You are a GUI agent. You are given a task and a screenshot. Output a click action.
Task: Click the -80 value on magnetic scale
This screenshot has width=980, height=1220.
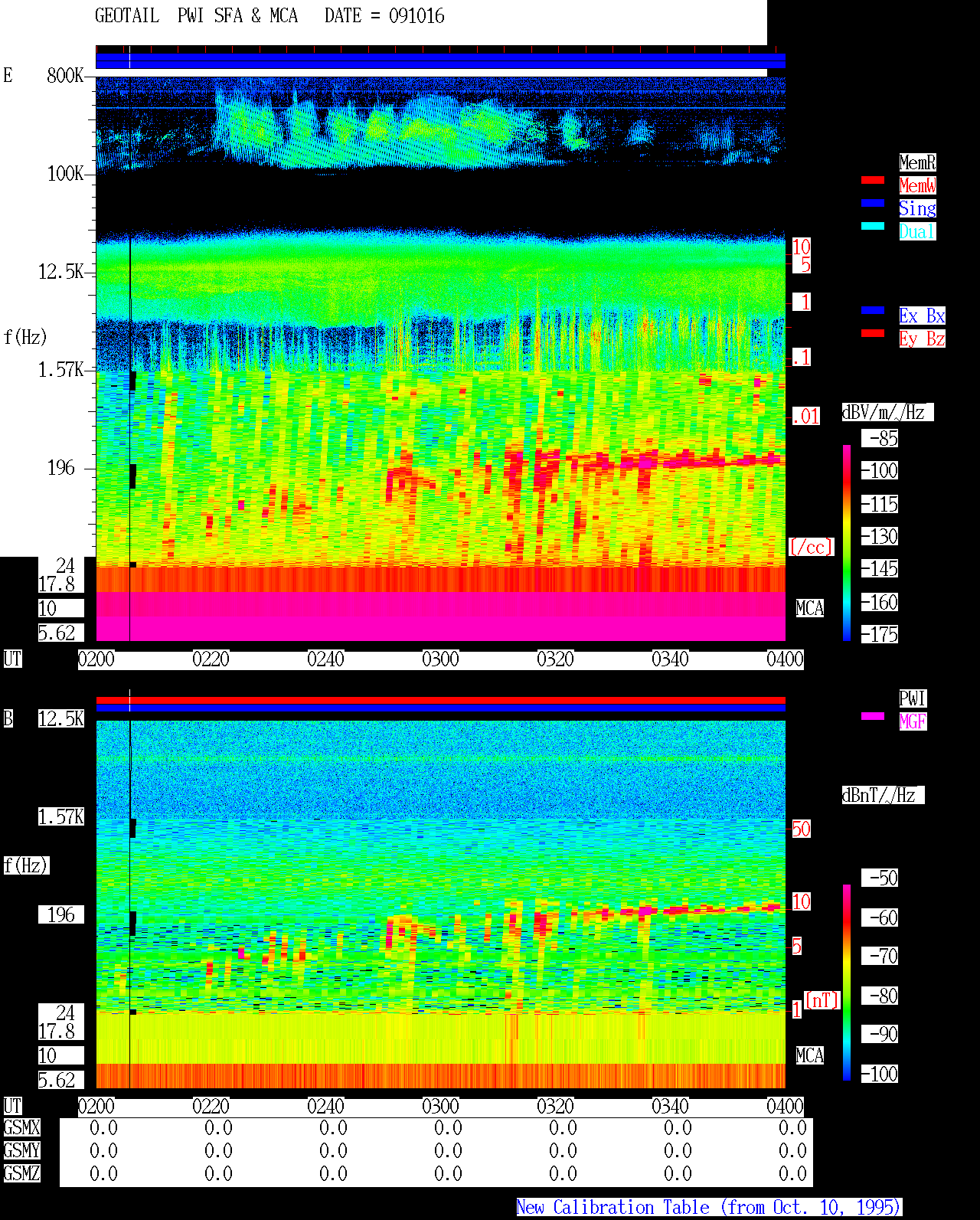[x=880, y=996]
